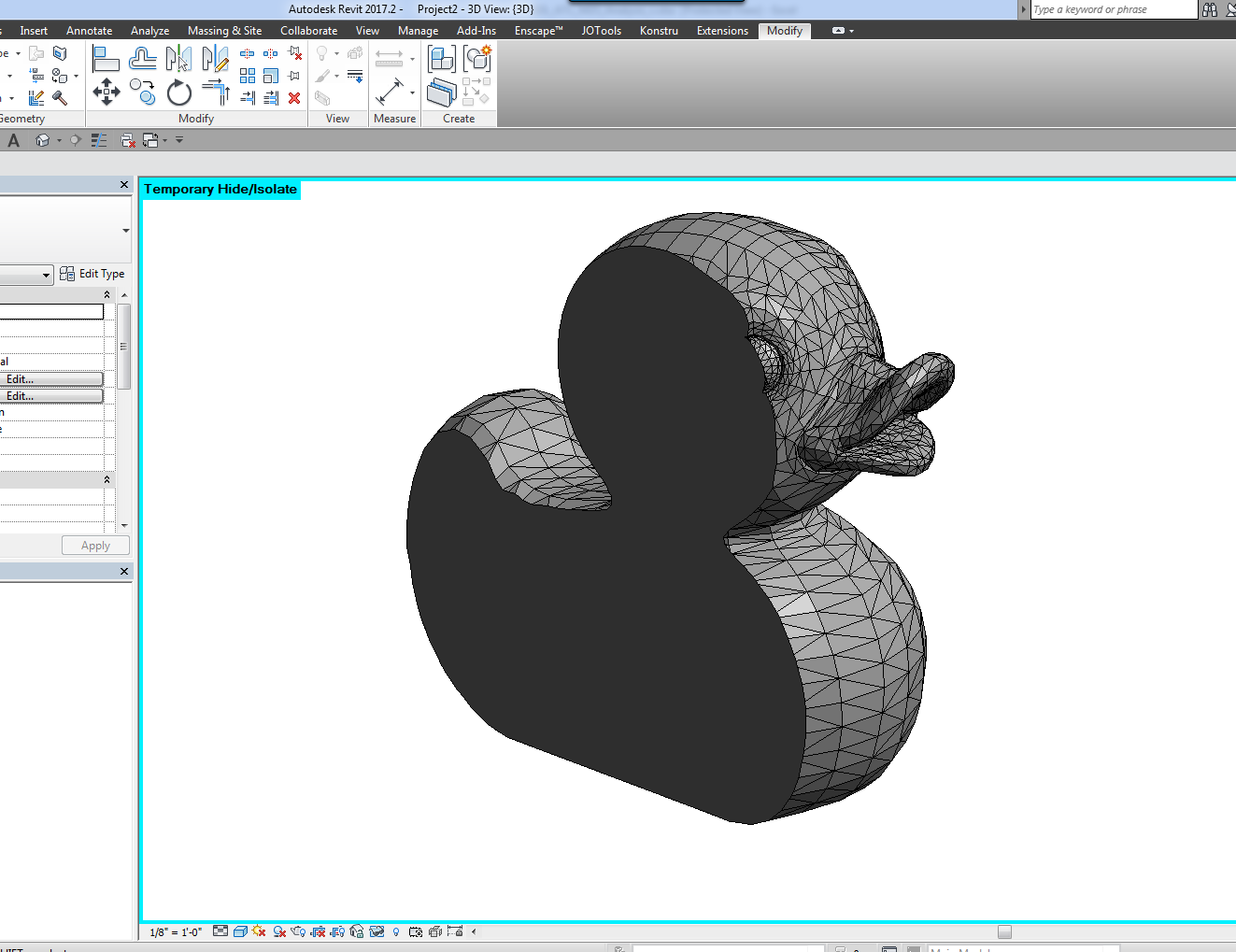Click the Demolish hammer tool
The height and width of the screenshot is (952, 1236).
tap(60, 97)
